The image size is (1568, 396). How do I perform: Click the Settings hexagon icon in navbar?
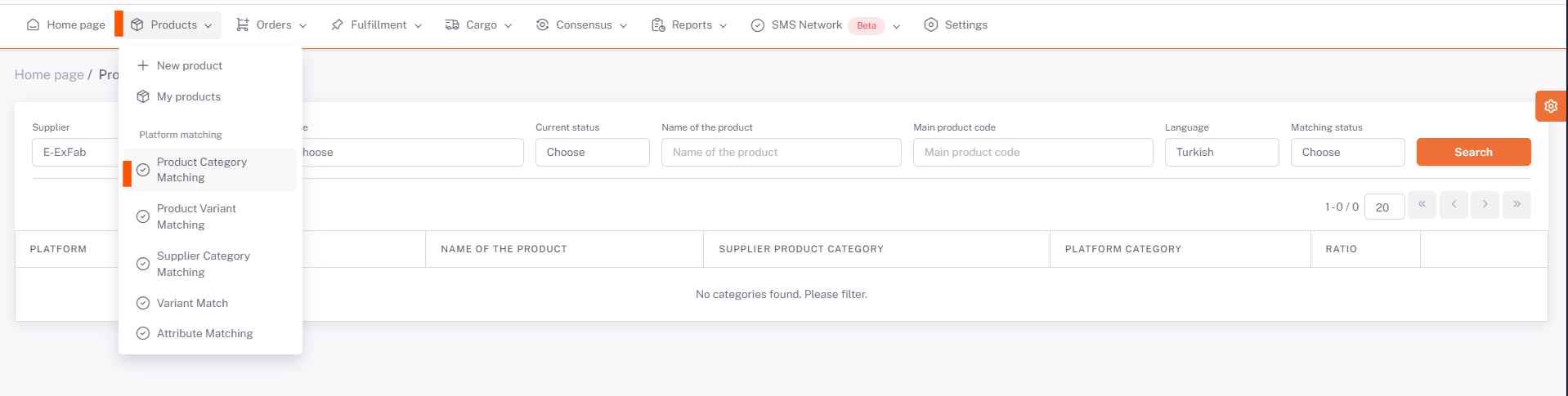pyautogui.click(x=931, y=25)
